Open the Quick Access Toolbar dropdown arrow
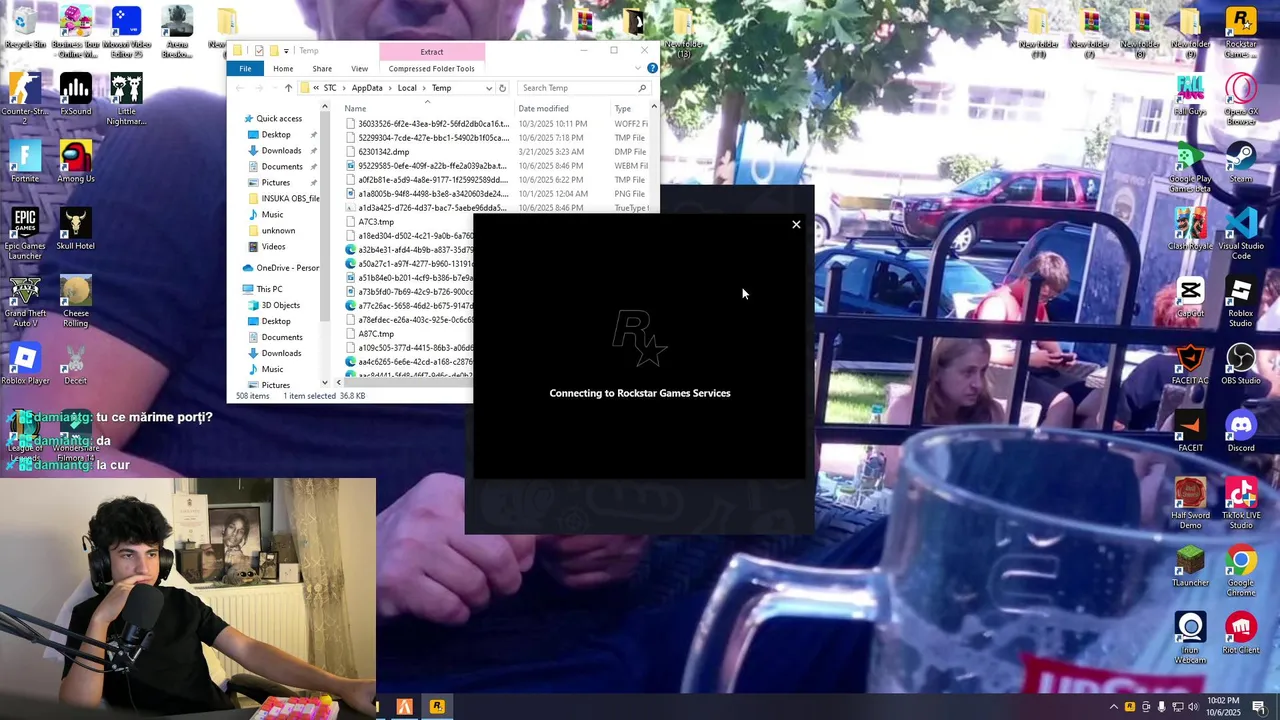This screenshot has width=1280, height=720. pyautogui.click(x=286, y=51)
